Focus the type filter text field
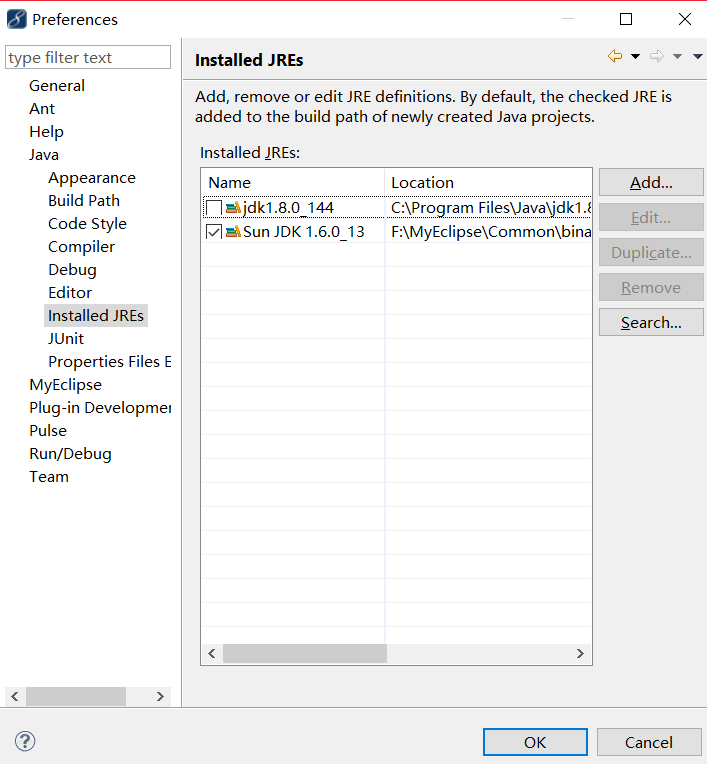This screenshot has height=764, width=707. tap(88, 57)
